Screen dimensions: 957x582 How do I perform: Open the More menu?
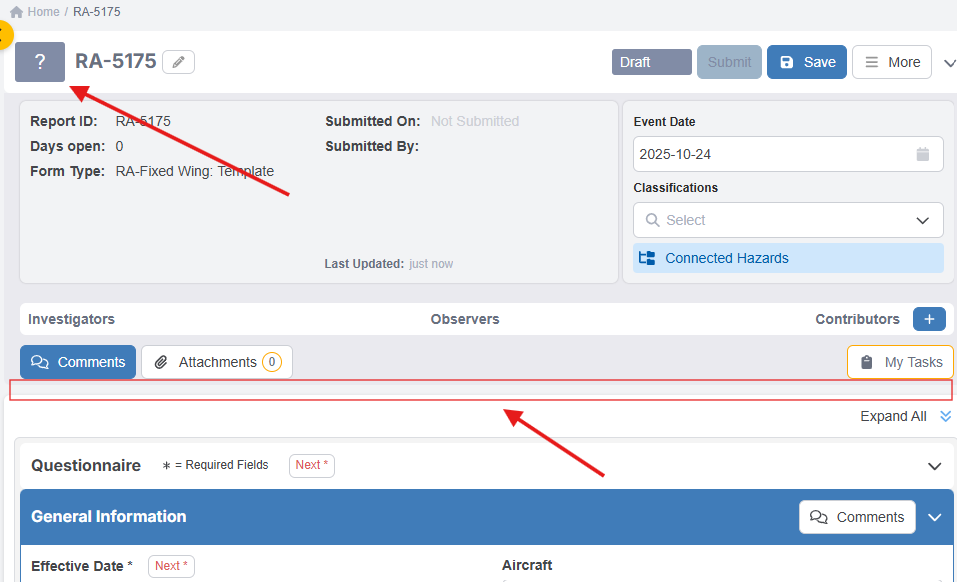(892, 62)
